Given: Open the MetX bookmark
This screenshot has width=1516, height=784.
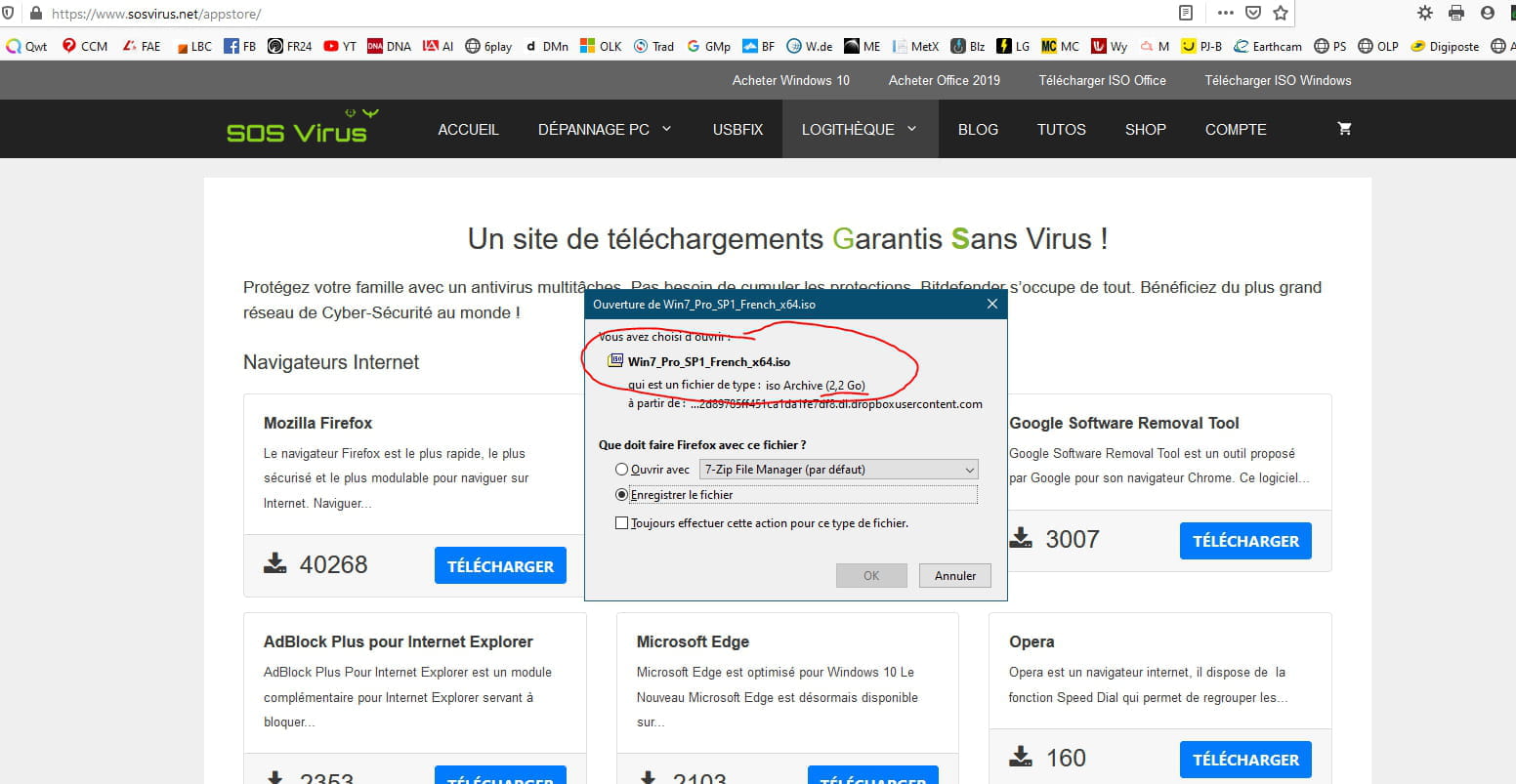Looking at the screenshot, I should (x=915, y=46).
